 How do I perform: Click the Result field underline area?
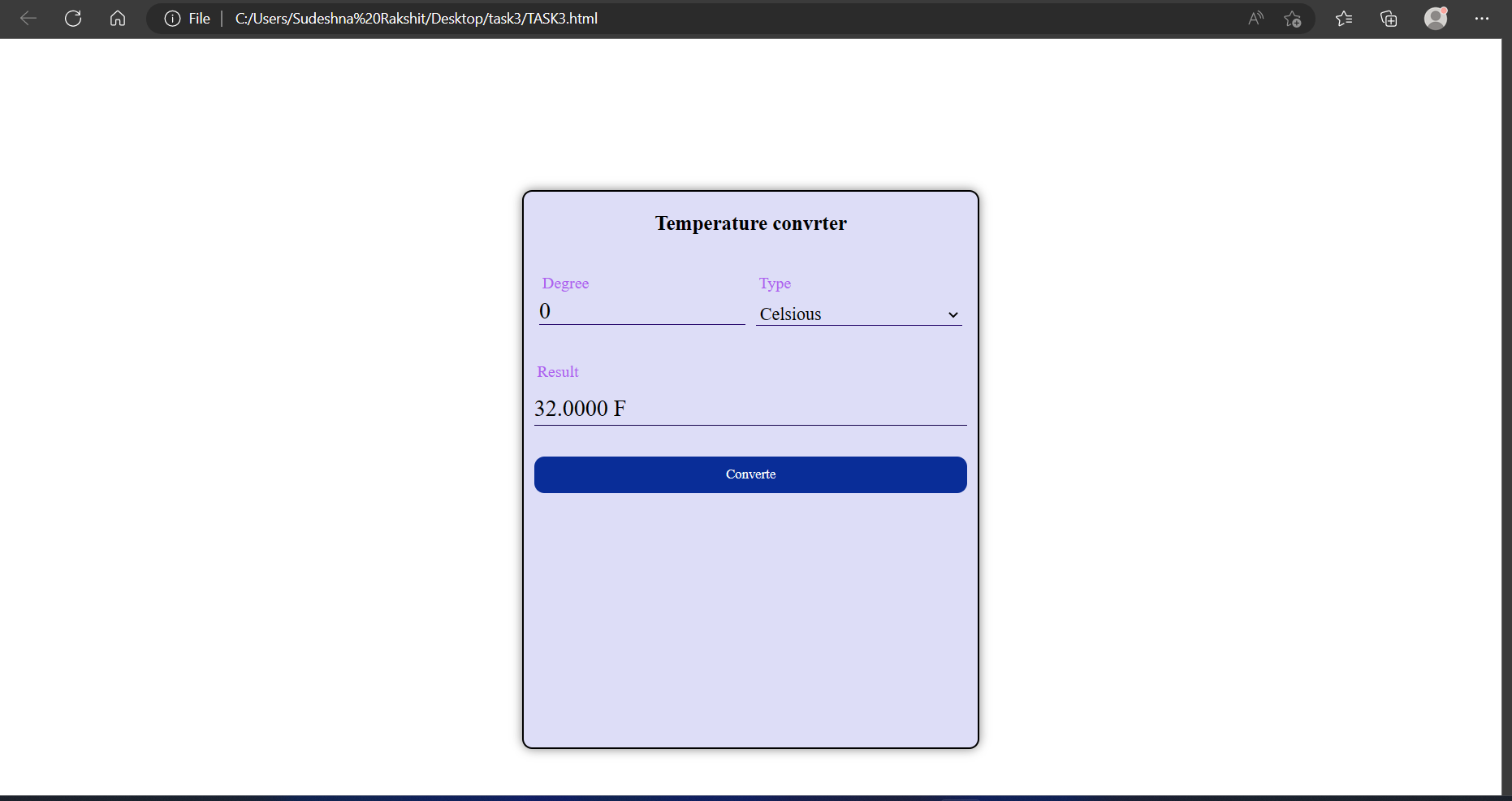[750, 422]
